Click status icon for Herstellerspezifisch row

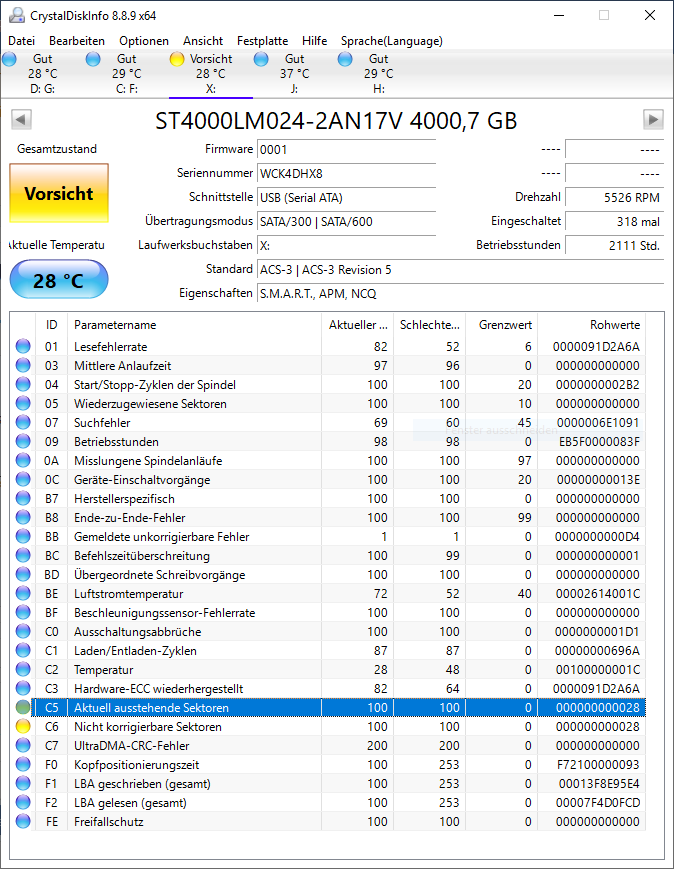point(23,499)
